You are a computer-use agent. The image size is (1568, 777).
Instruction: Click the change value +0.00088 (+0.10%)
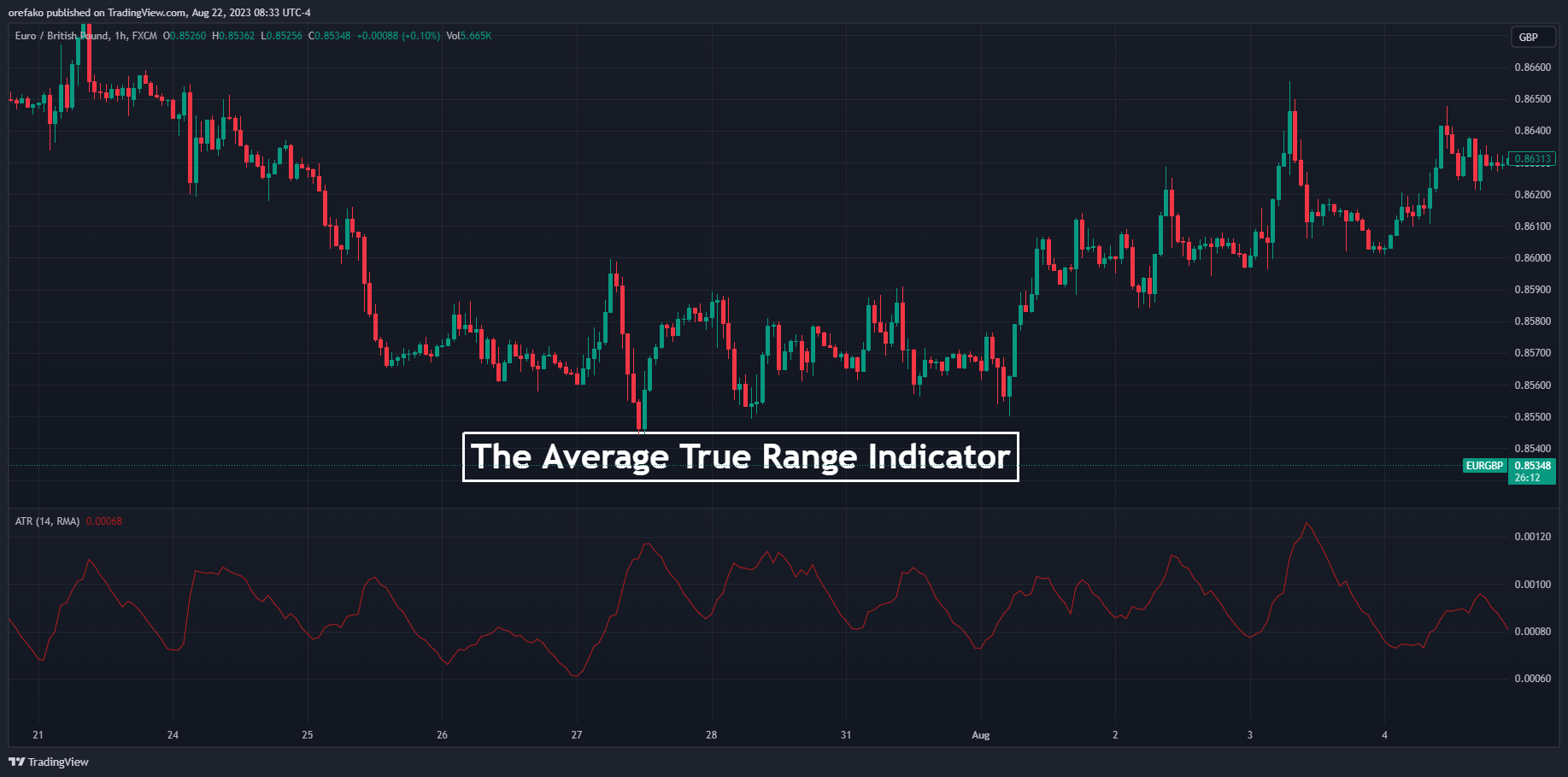pyautogui.click(x=398, y=36)
